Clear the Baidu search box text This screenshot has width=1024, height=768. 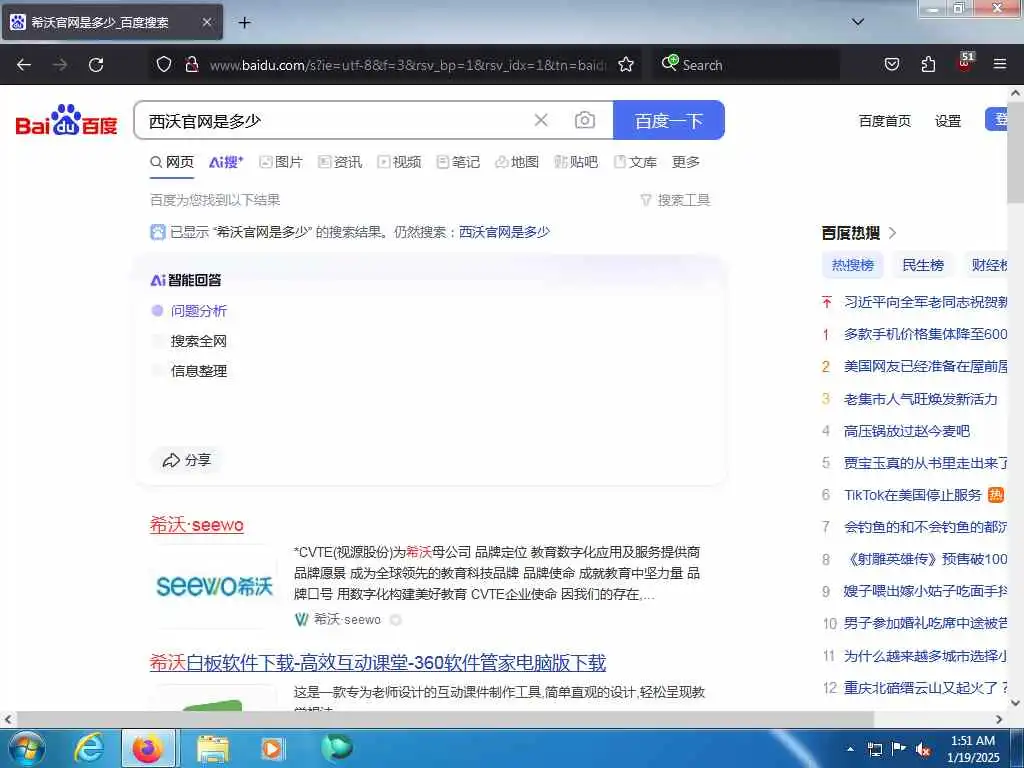(x=541, y=120)
